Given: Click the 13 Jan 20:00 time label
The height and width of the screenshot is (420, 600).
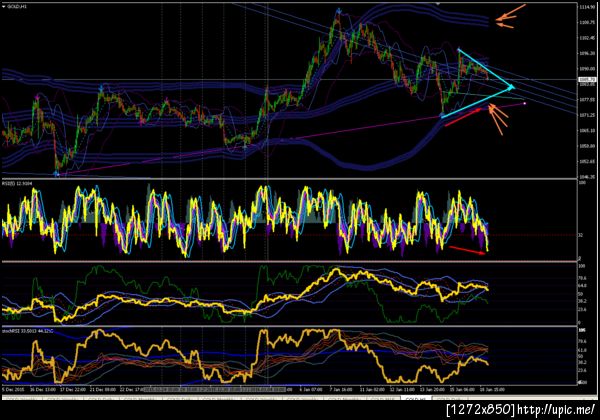Looking at the screenshot, I should 432,389.
